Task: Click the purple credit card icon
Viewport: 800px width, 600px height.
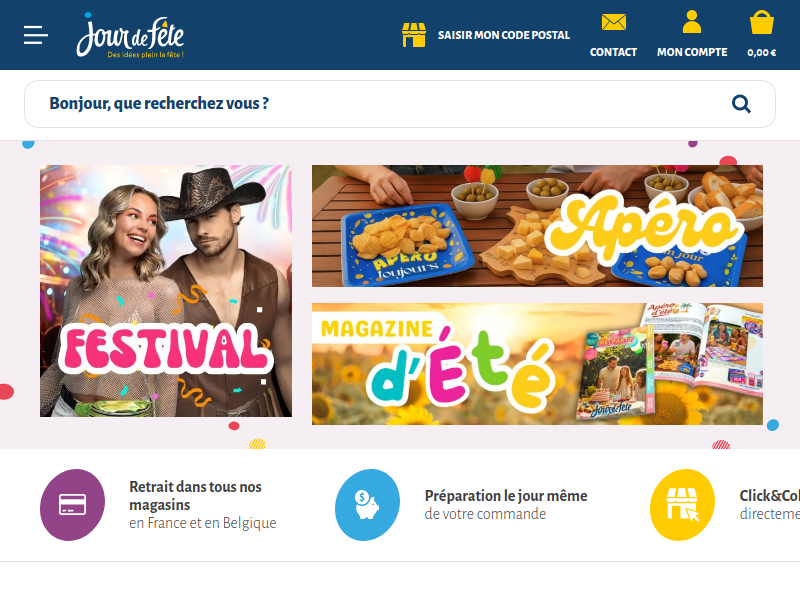Action: click(x=72, y=505)
